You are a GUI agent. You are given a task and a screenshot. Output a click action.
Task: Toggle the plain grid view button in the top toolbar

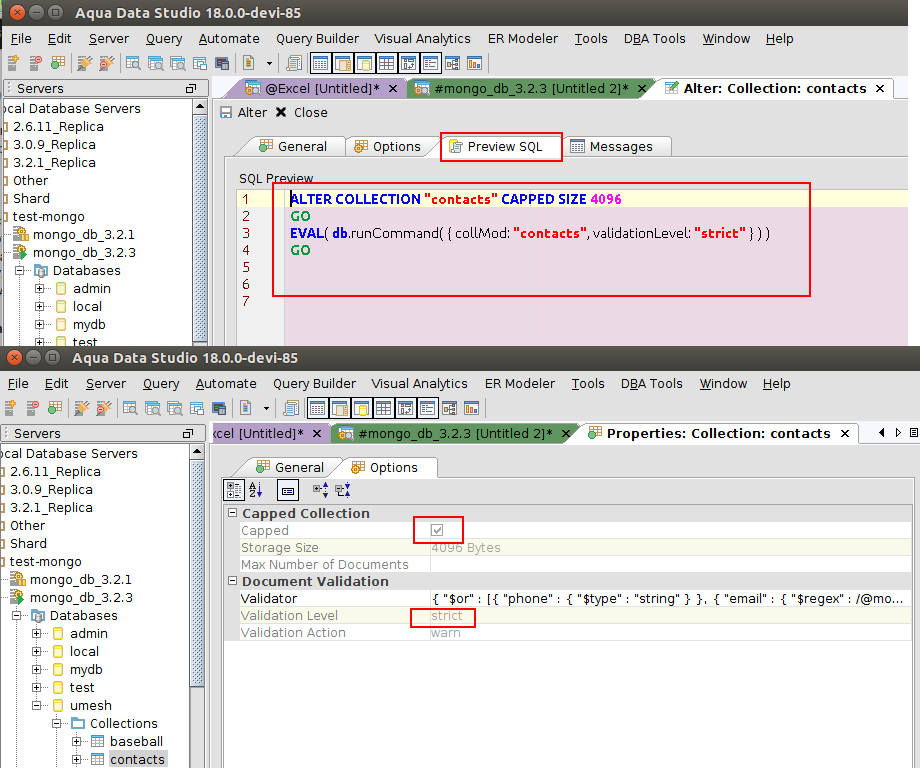[386, 63]
